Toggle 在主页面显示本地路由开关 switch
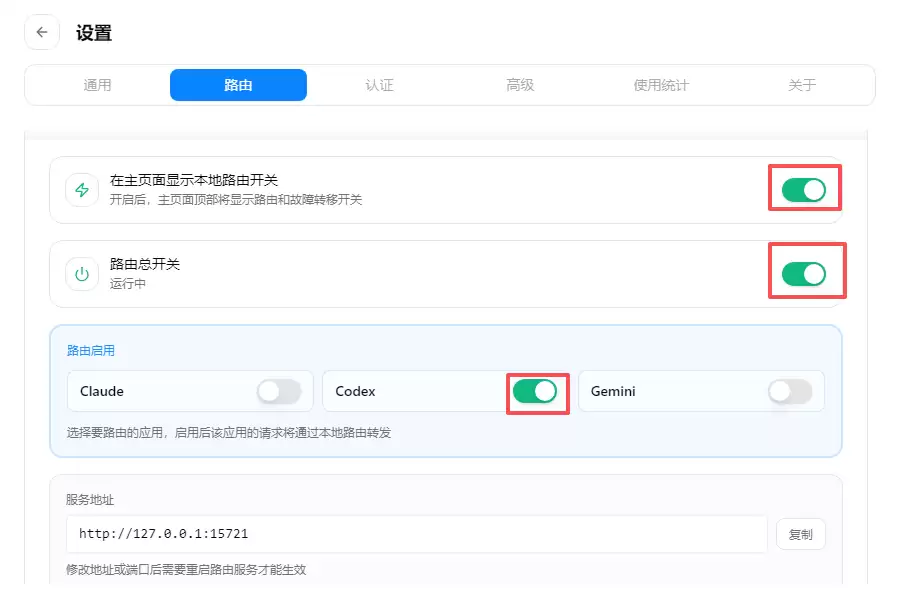 tap(804, 190)
